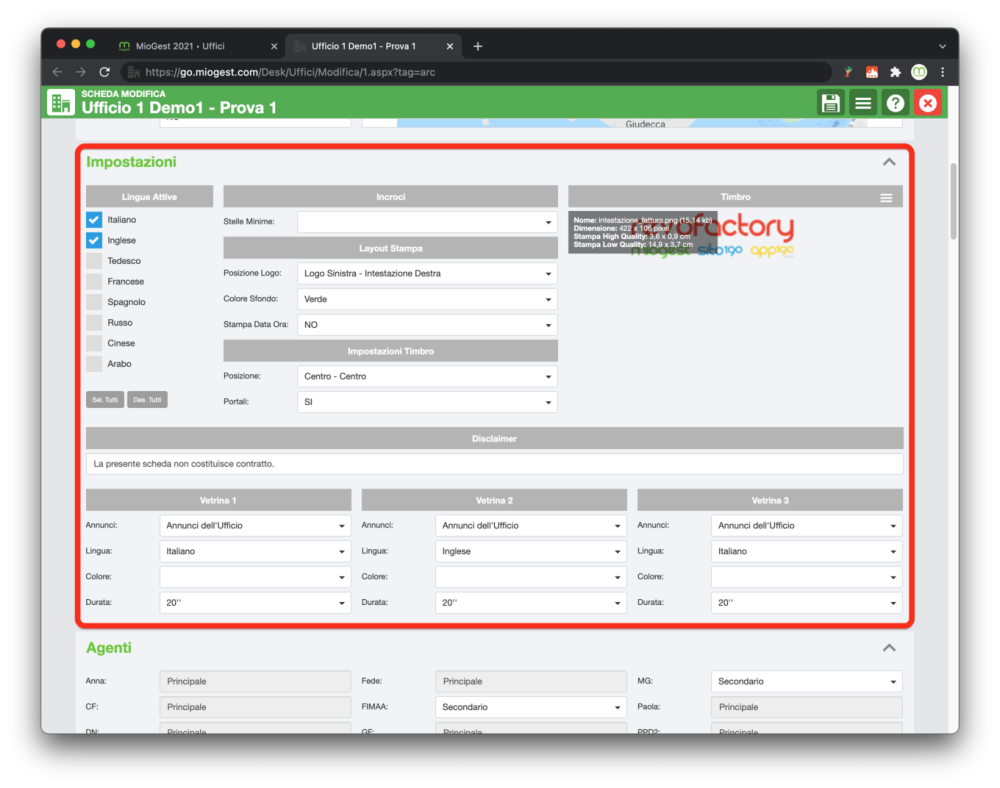Click the Des. Tutti button

click(147, 400)
